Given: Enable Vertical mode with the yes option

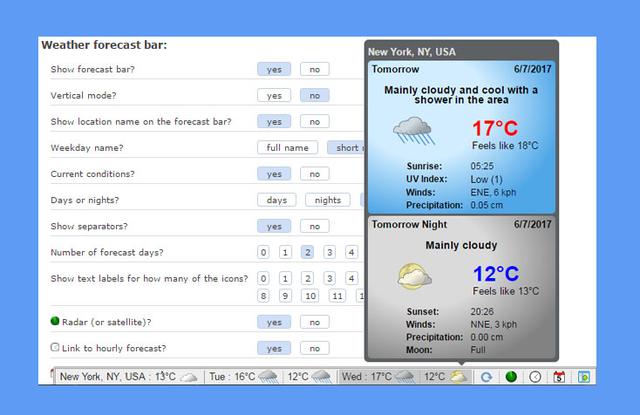Looking at the screenshot, I should (273, 95).
